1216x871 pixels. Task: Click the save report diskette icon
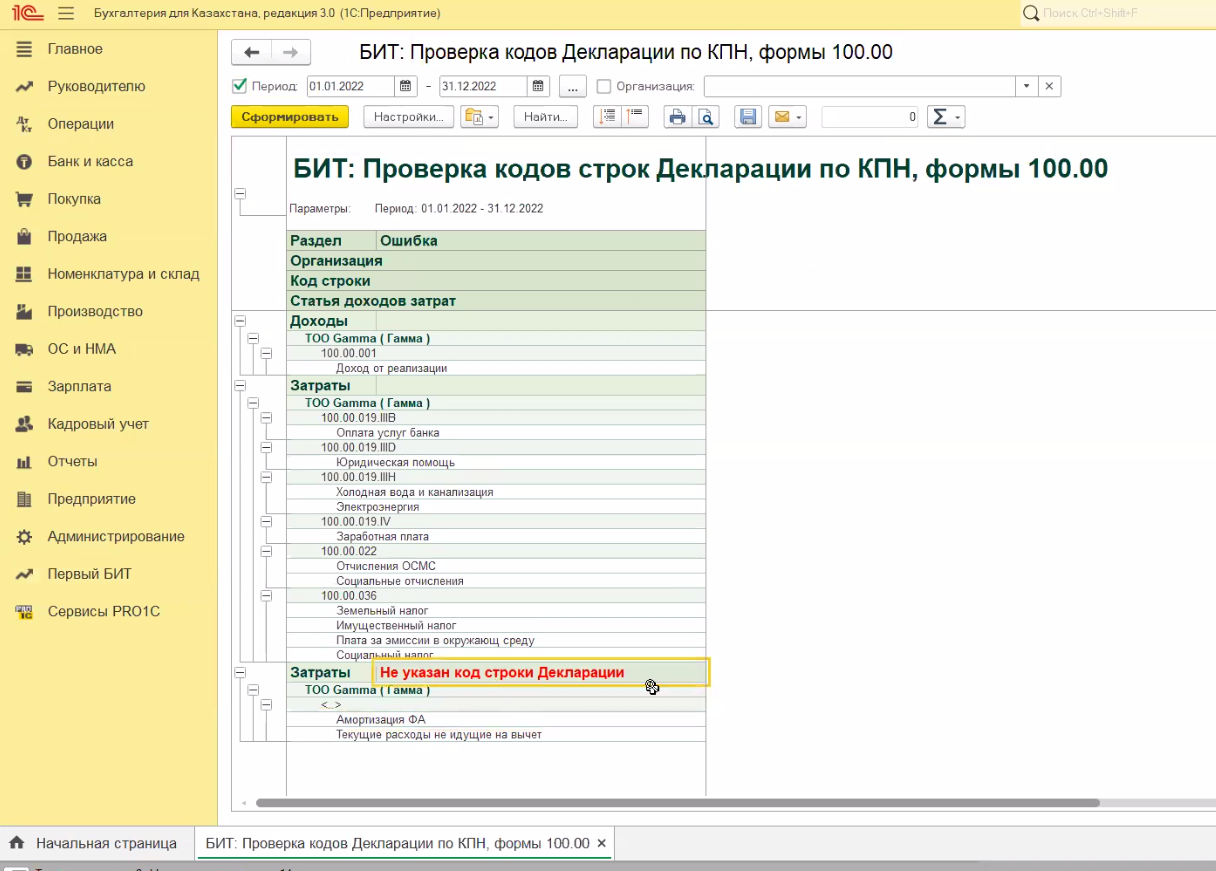[x=747, y=117]
